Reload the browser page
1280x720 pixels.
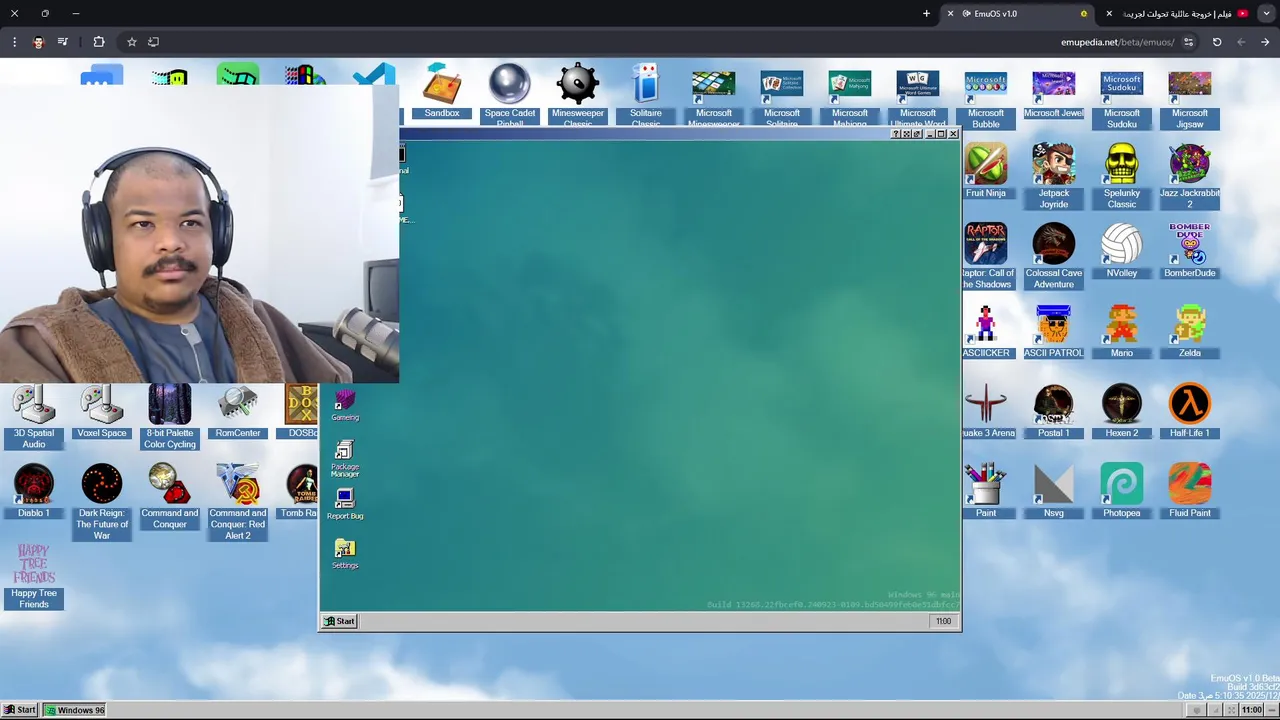[x=1217, y=42]
